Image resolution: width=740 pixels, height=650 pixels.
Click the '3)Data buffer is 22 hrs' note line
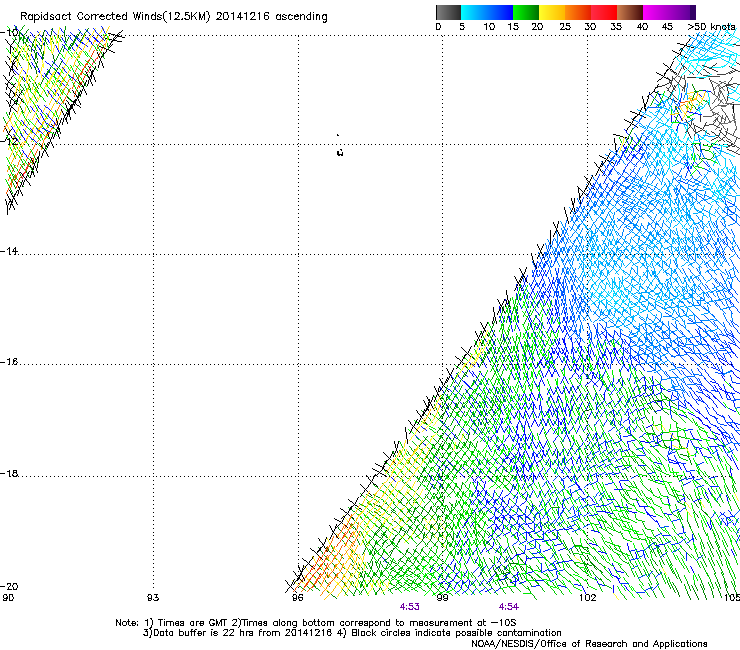pos(352,633)
